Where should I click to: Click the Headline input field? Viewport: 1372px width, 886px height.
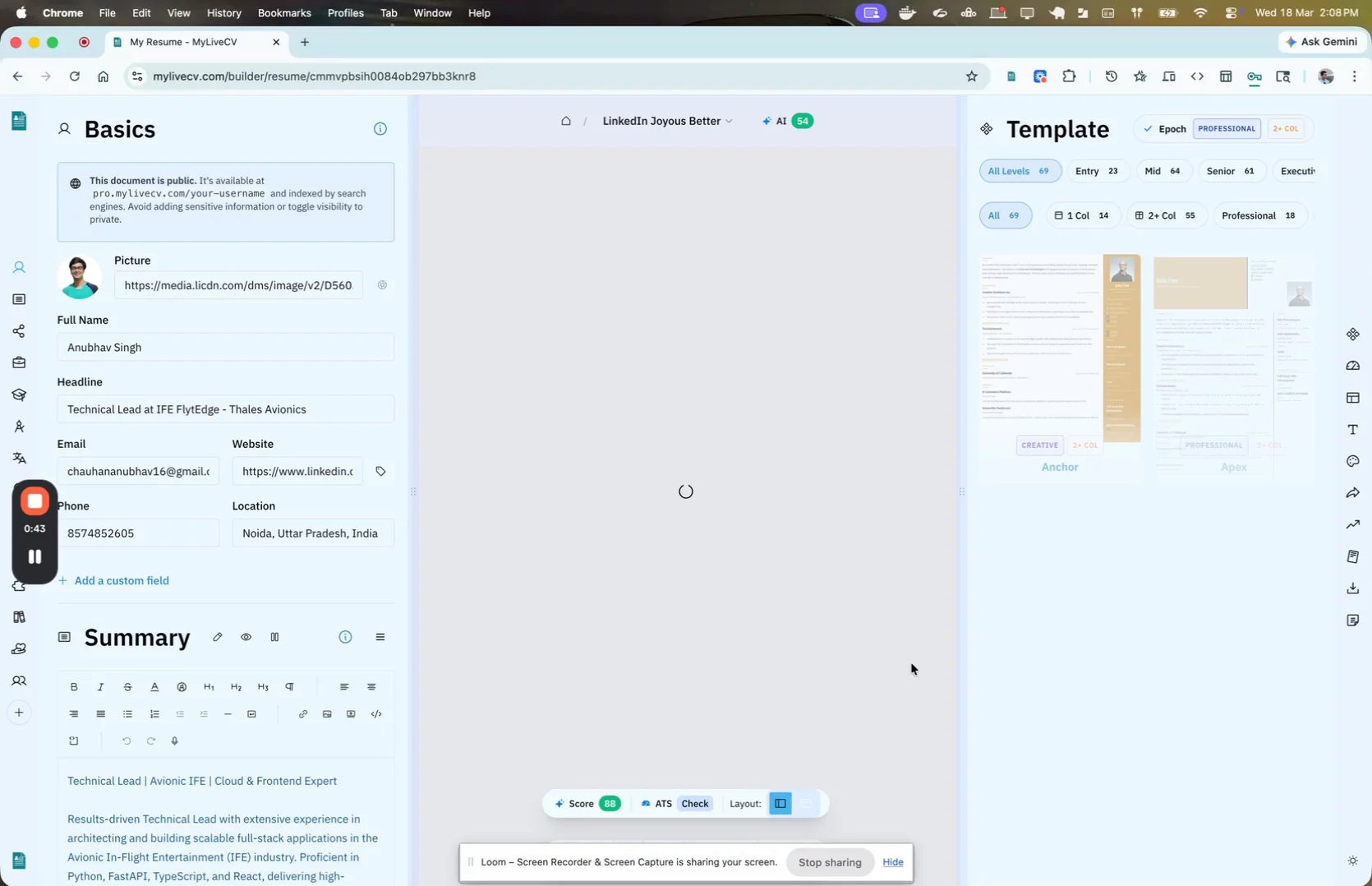click(x=225, y=409)
